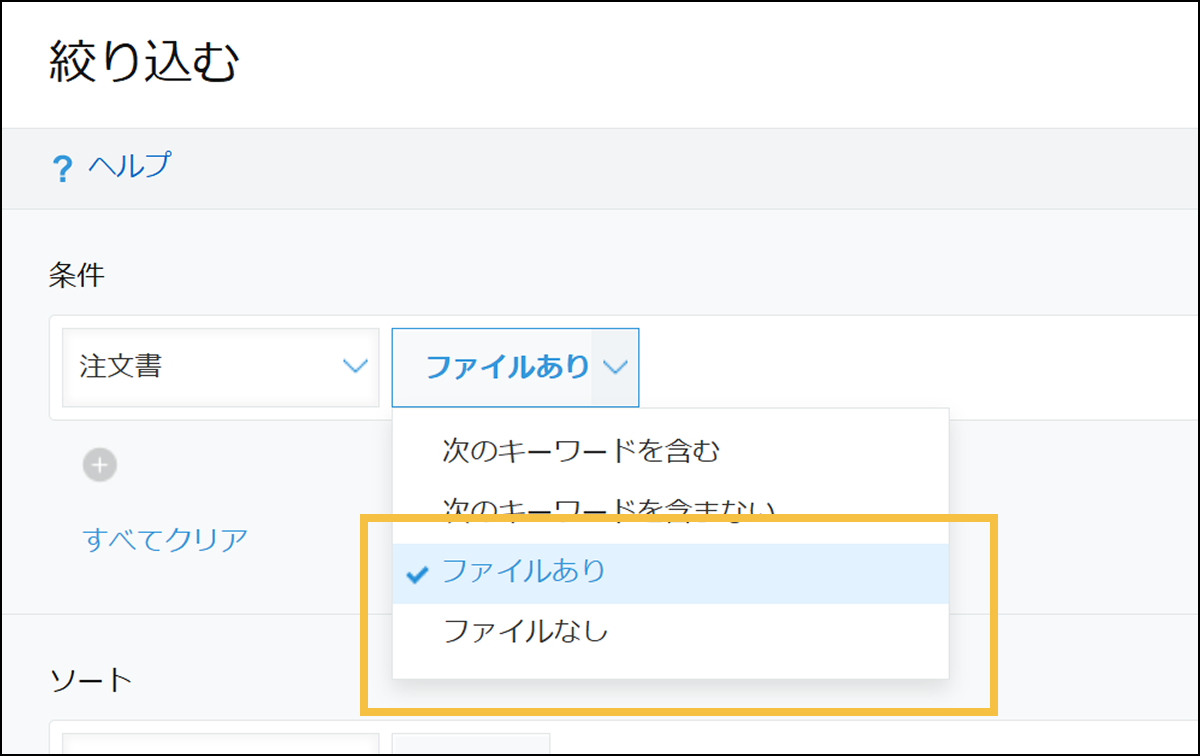This screenshot has width=1200, height=756.
Task: Open the second sort order dropdown under ソート
Action: 470,744
